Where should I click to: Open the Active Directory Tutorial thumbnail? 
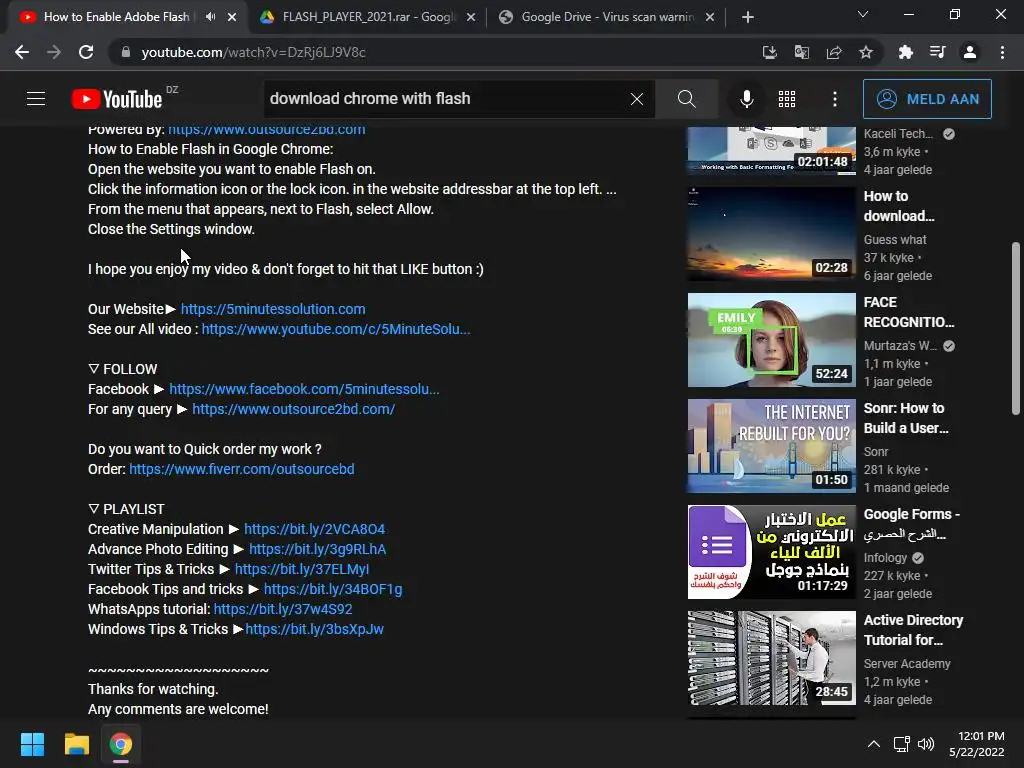(771, 658)
